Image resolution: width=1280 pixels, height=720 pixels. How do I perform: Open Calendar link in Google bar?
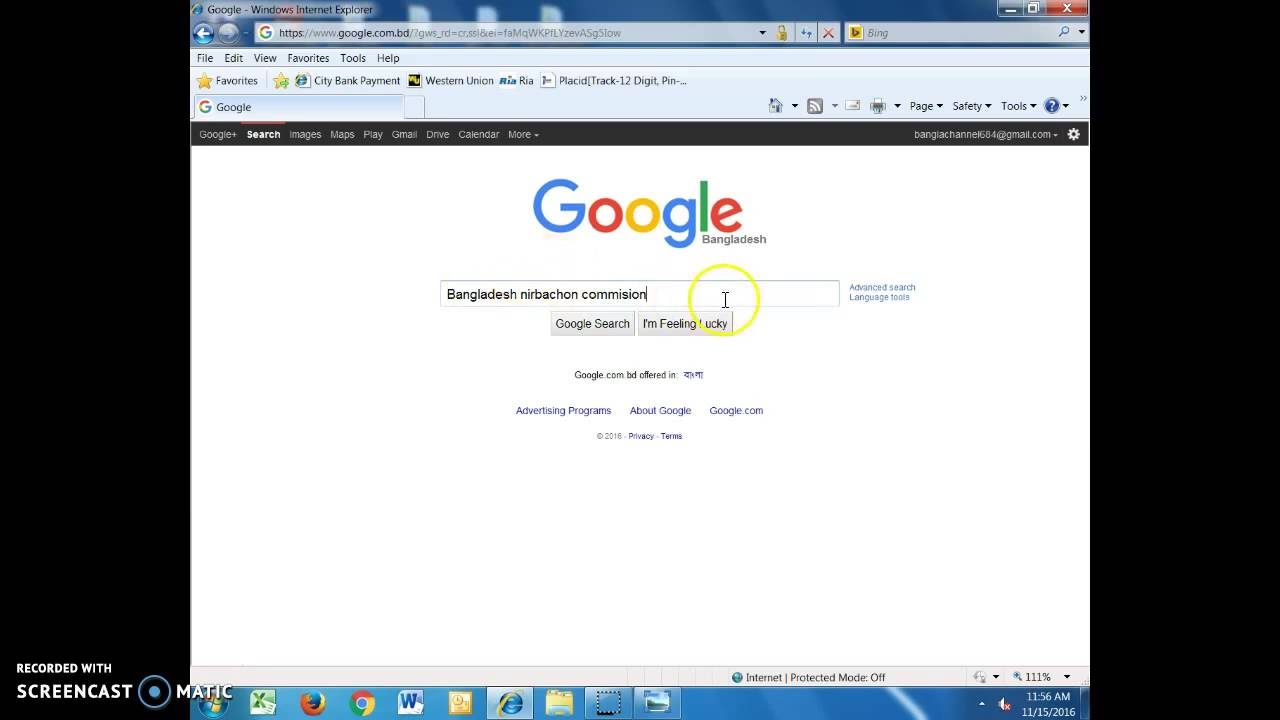[478, 134]
